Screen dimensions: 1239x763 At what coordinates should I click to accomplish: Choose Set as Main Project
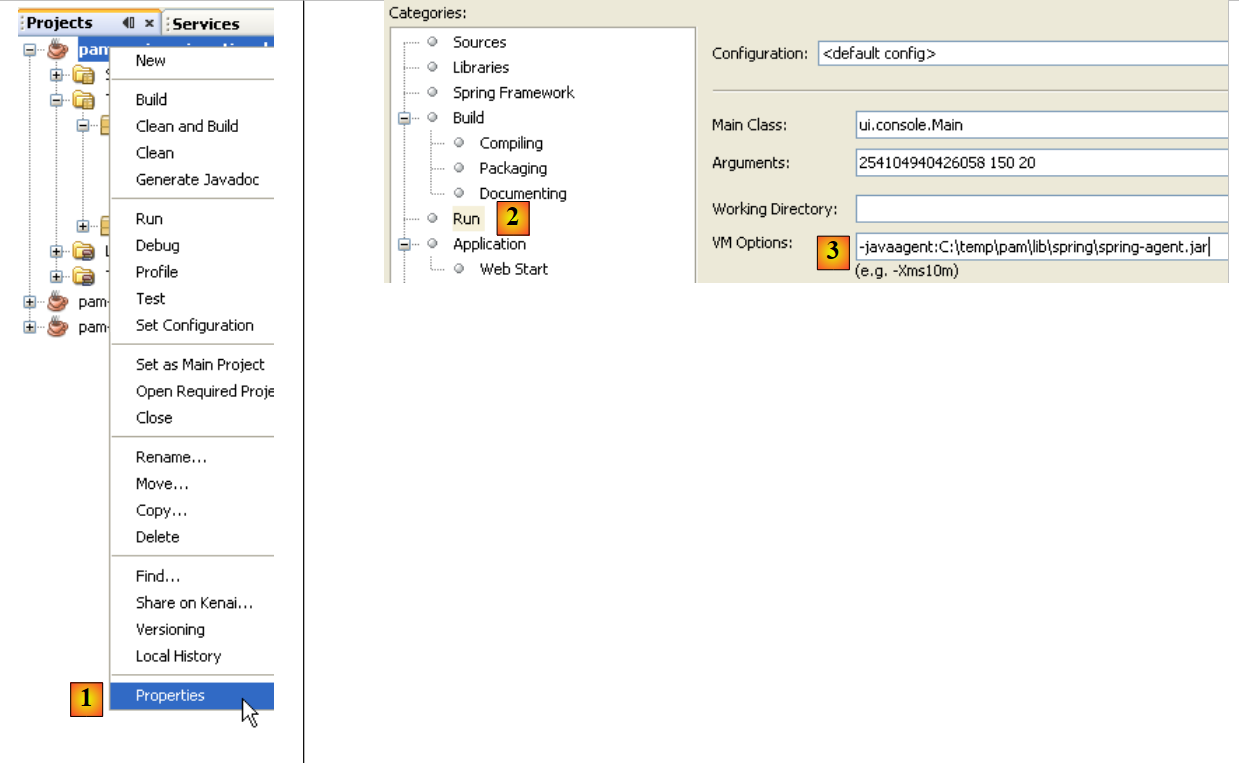[200, 364]
